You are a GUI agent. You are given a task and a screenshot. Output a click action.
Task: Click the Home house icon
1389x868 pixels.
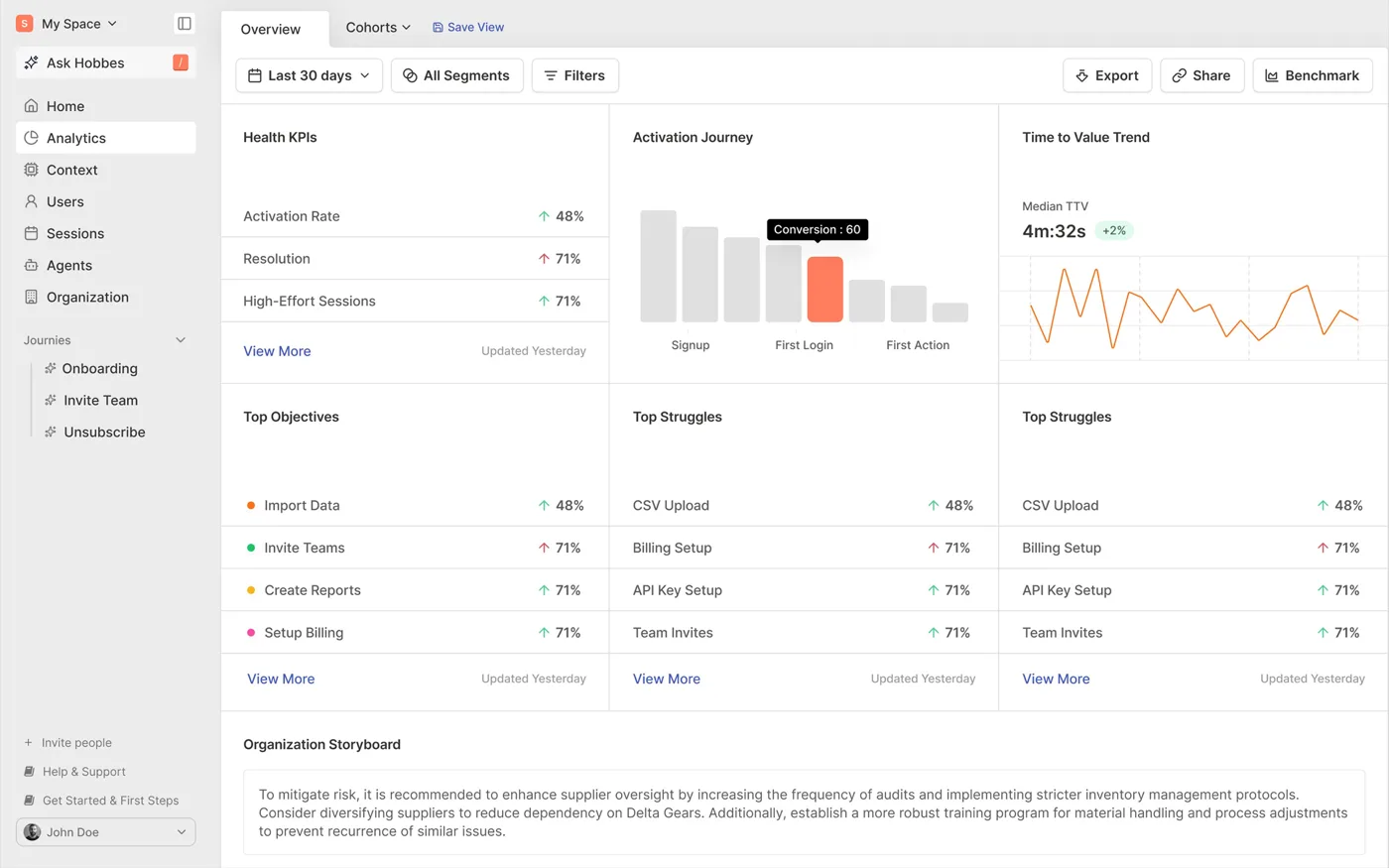[x=31, y=106]
